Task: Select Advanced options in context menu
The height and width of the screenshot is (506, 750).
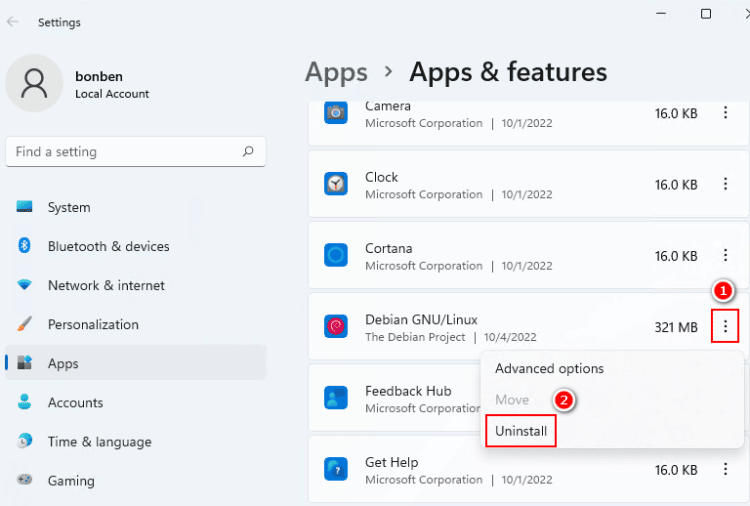Action: tap(549, 368)
